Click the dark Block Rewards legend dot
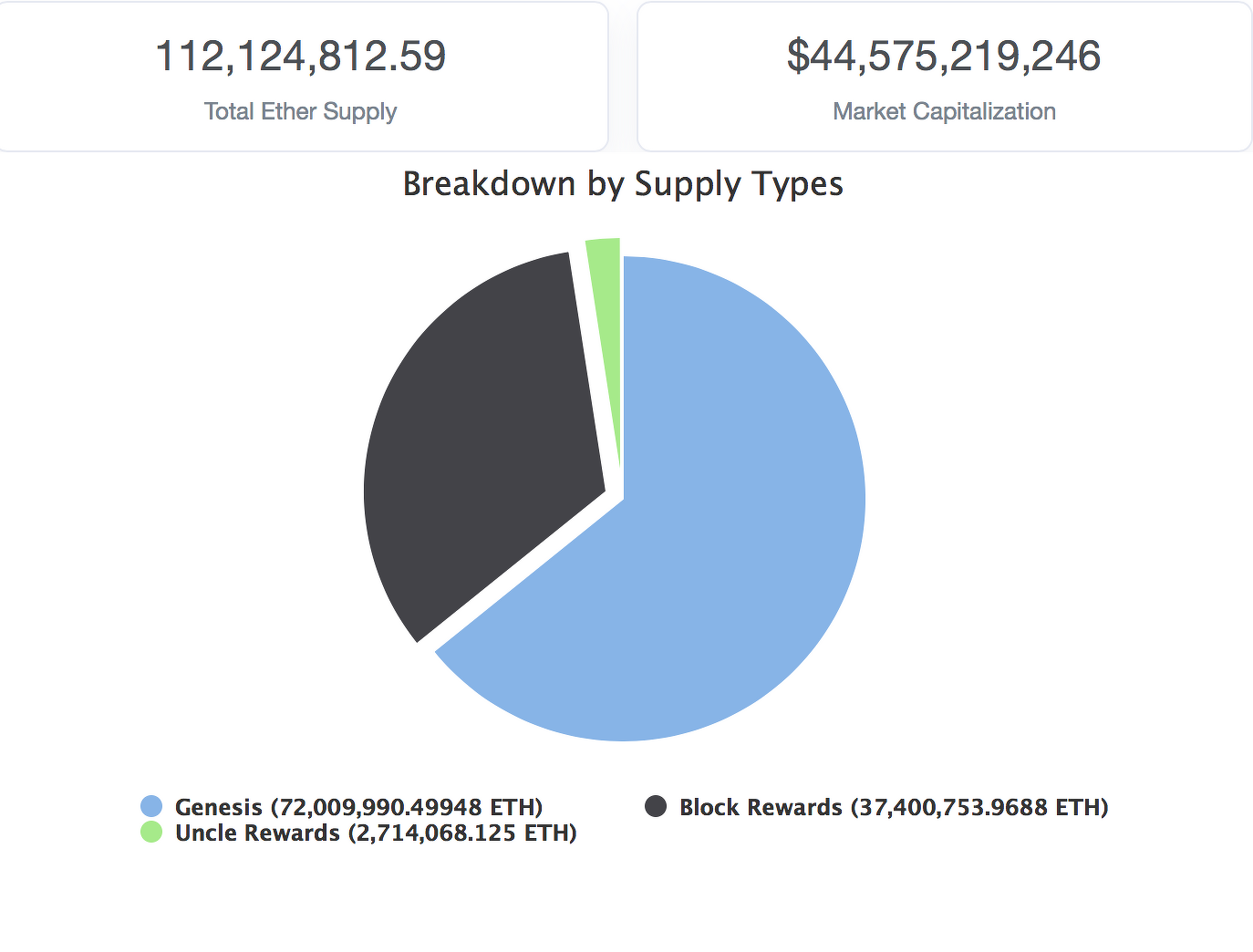The height and width of the screenshot is (952, 1253). [x=656, y=806]
